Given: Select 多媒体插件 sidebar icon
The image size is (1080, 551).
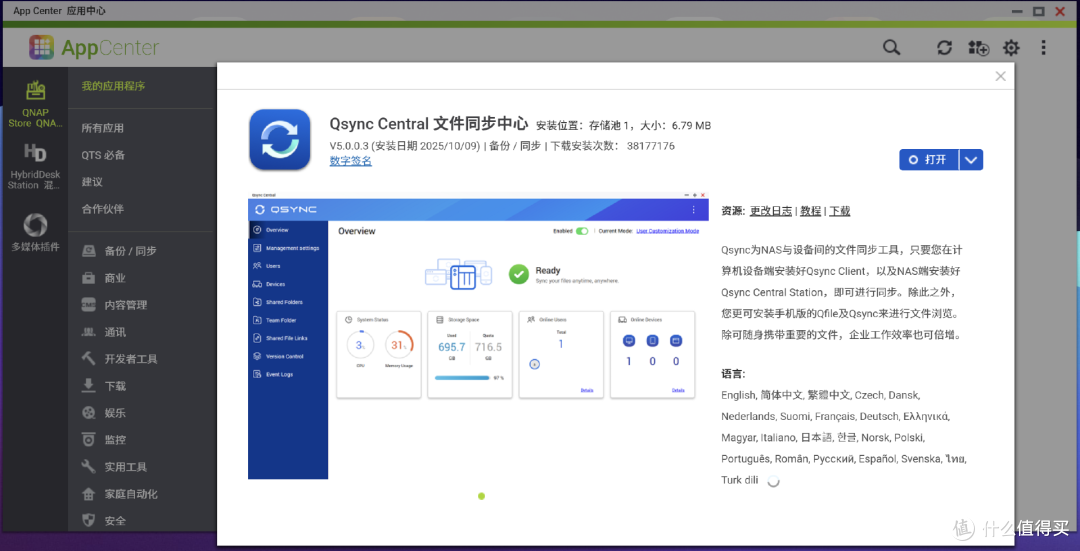Looking at the screenshot, I should [35, 225].
